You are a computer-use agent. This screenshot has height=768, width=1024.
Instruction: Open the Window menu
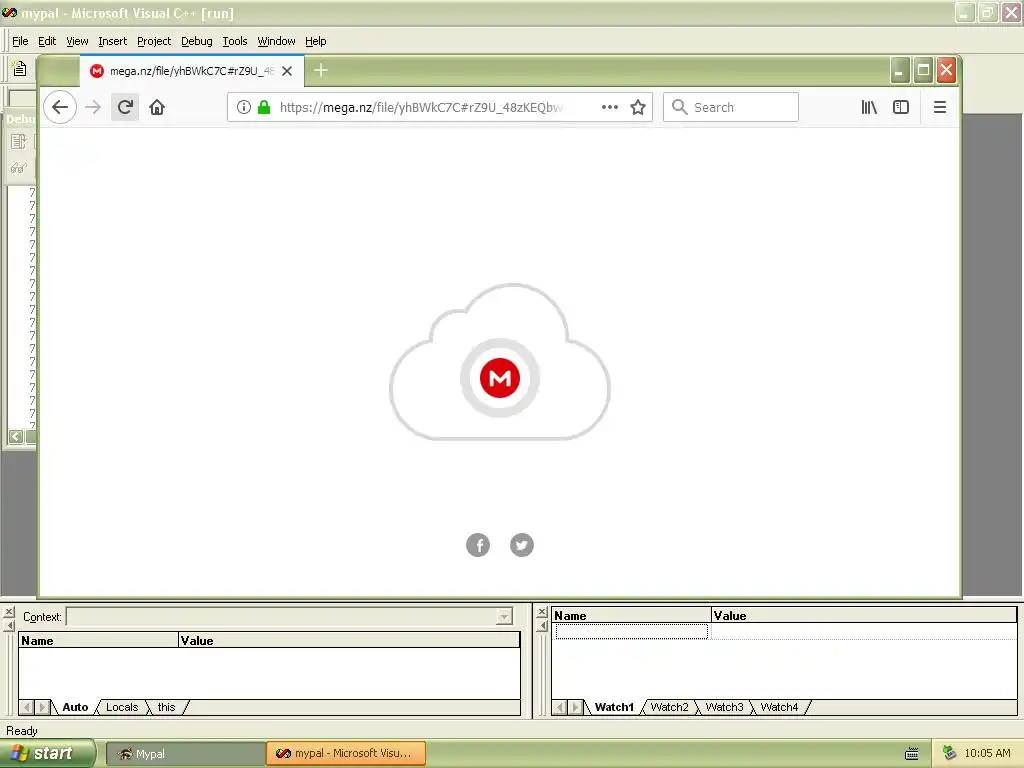(276, 41)
